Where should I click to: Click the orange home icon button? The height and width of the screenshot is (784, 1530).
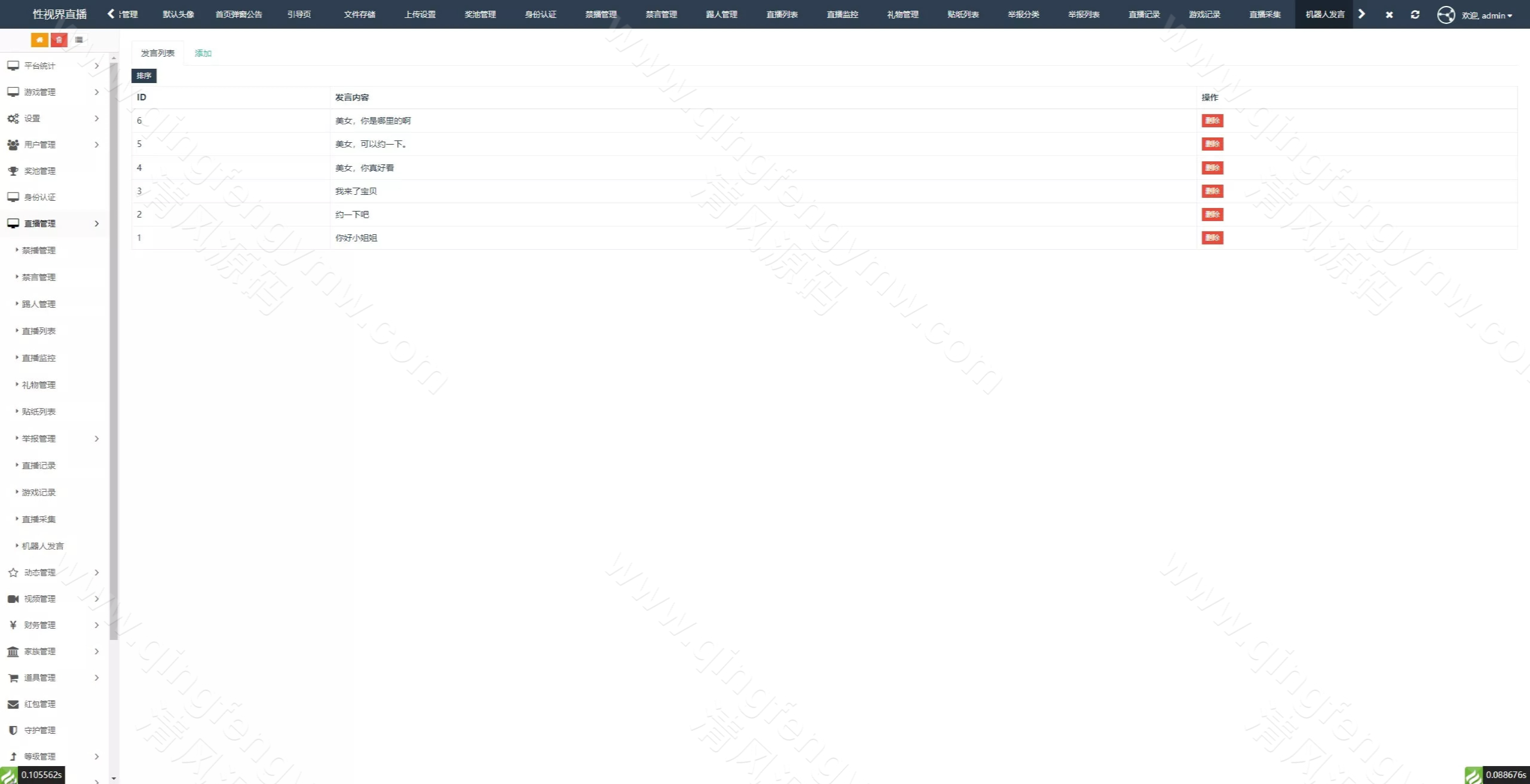39,40
